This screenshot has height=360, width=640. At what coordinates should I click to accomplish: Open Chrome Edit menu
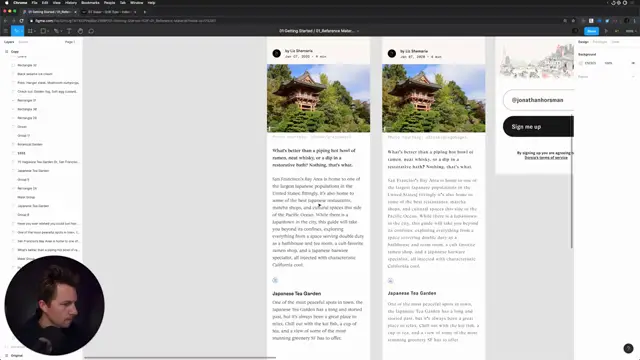coord(45,2)
